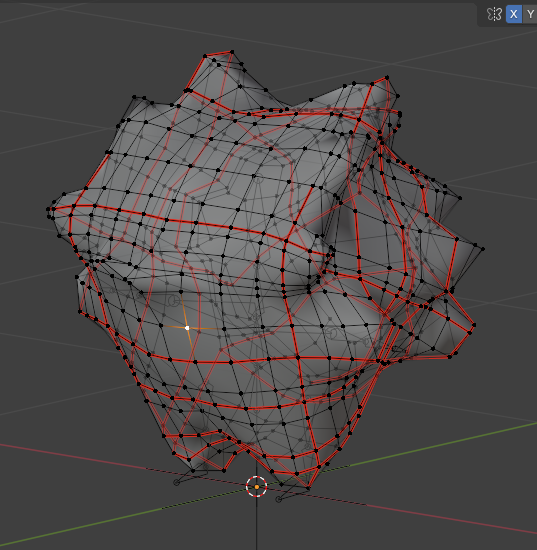Toggle X axis mirror button
Screen dimensions: 537x550
click(513, 14)
